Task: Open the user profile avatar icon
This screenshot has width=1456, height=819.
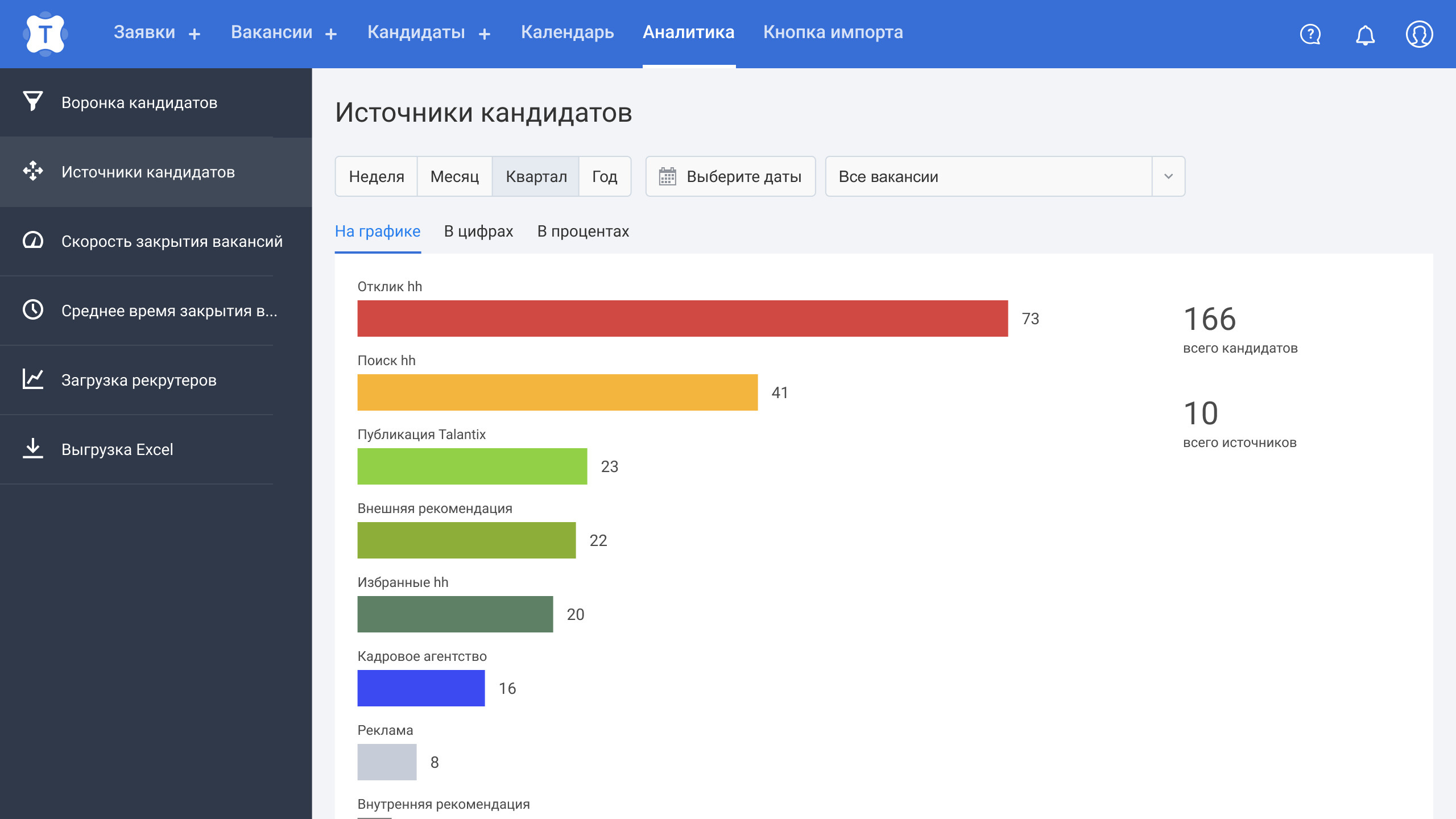Action: tap(1420, 34)
